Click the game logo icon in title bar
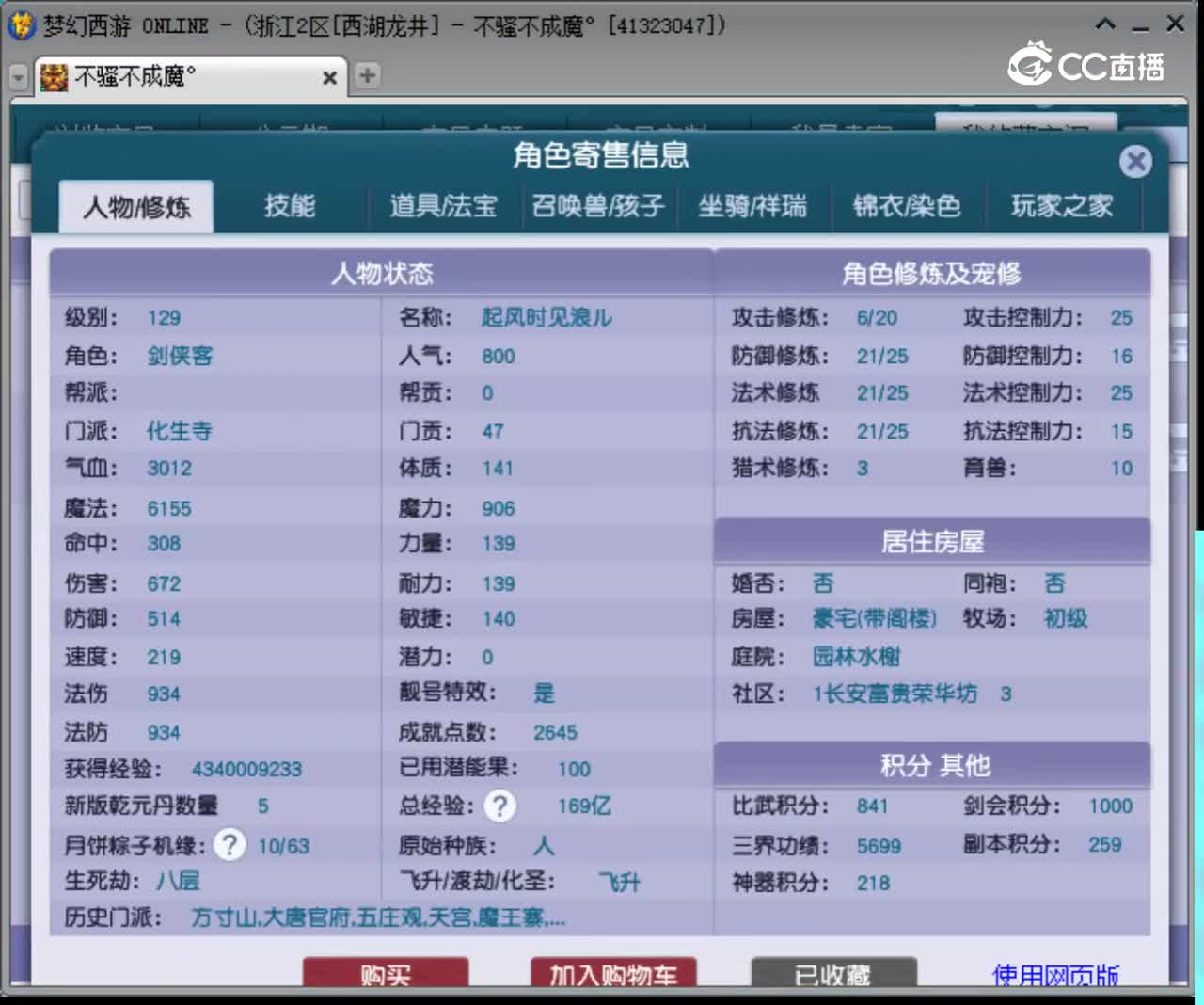This screenshot has height=1005, width=1204. (21, 24)
